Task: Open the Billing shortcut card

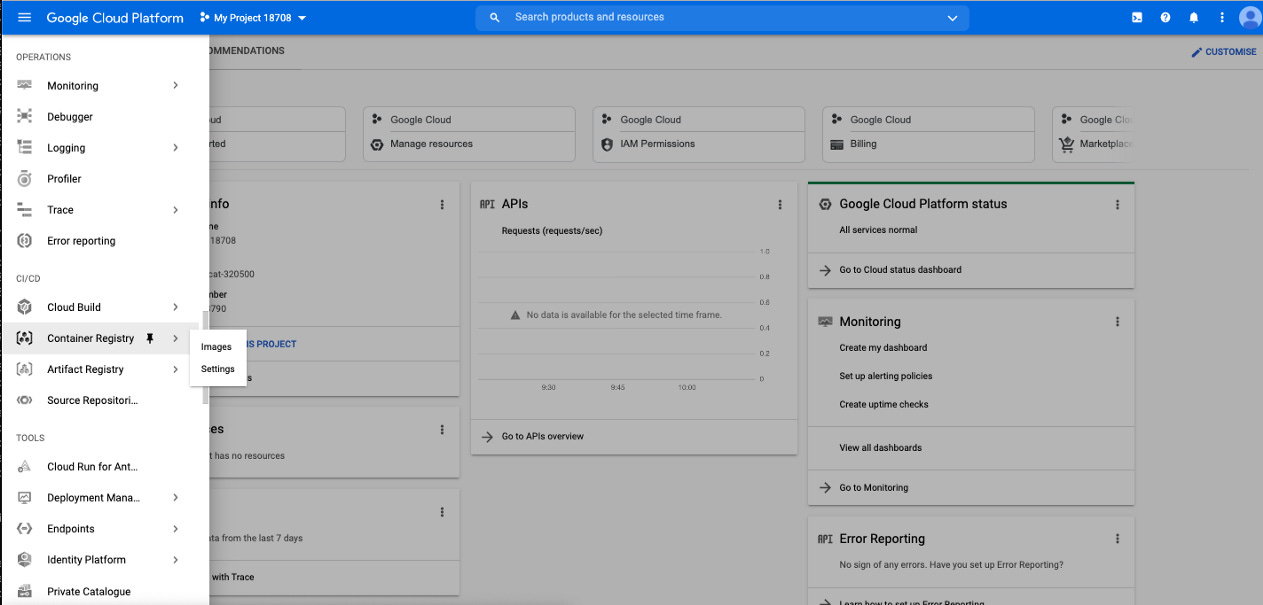Action: tap(929, 134)
